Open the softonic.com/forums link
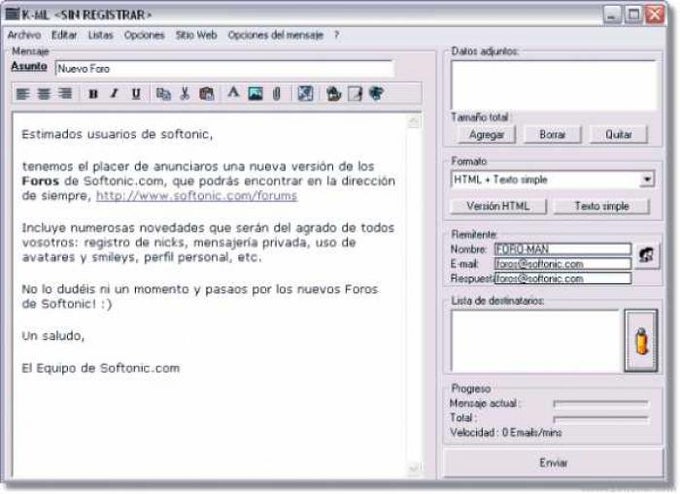This screenshot has width=680, height=494. (x=196, y=196)
